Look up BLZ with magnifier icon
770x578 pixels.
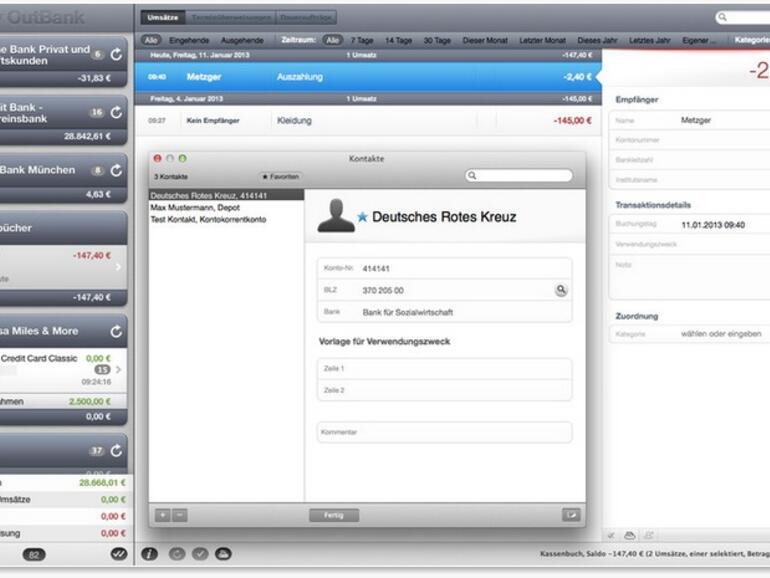561,290
